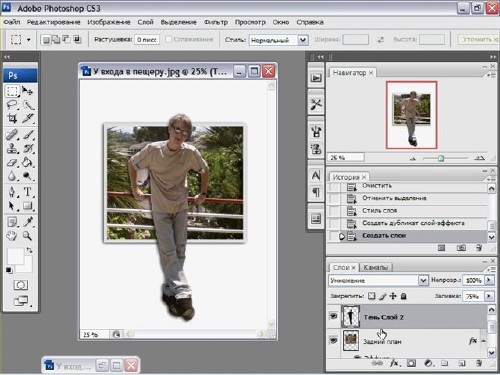Click the Растушевка input field
The height and width of the screenshot is (375, 500).
[147, 40]
